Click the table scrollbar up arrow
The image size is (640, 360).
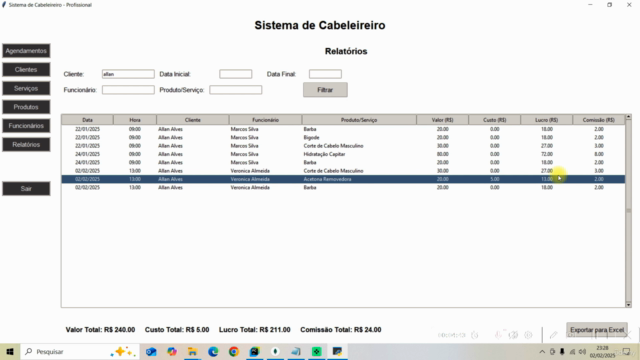click(x=629, y=118)
